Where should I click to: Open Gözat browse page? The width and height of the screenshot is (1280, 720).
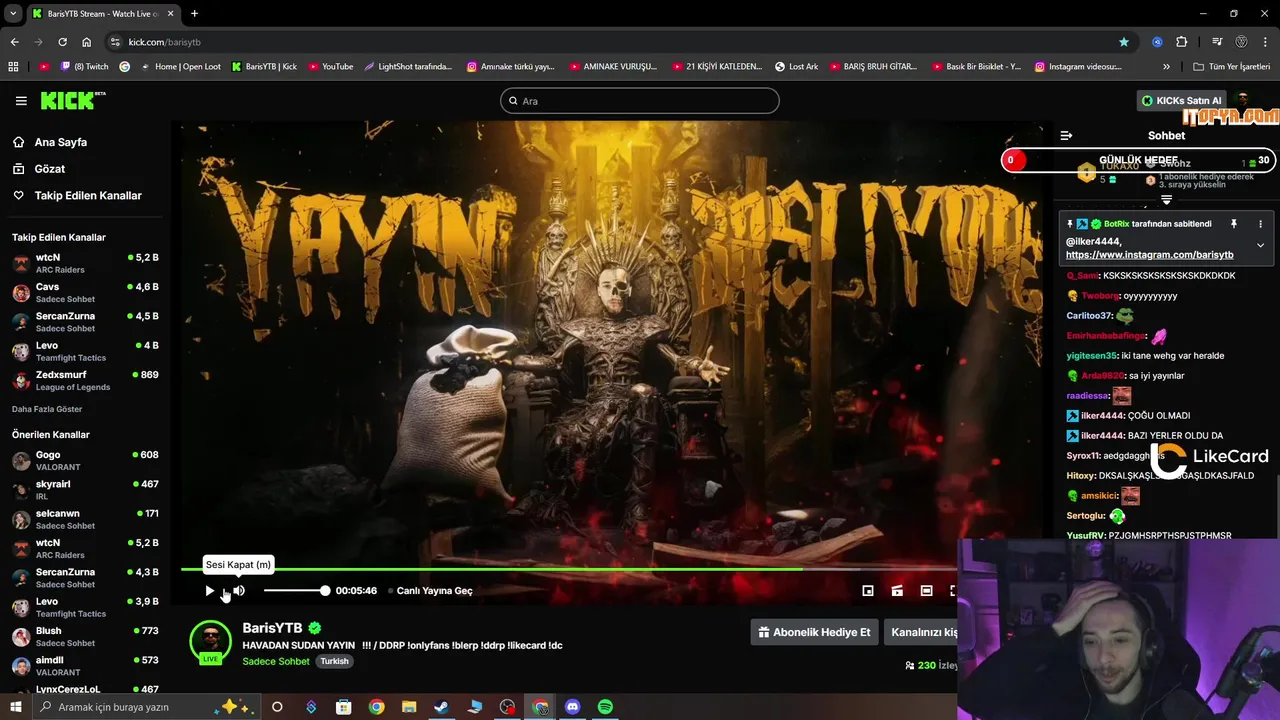point(49,169)
